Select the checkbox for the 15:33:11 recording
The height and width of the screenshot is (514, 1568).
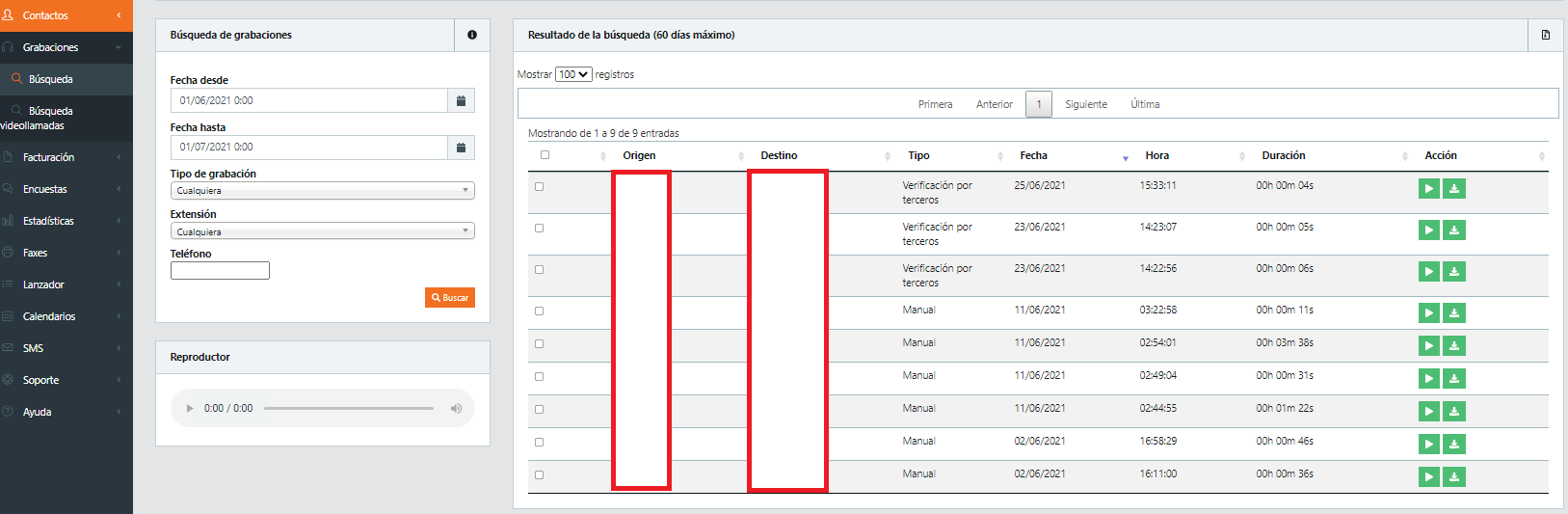[540, 187]
